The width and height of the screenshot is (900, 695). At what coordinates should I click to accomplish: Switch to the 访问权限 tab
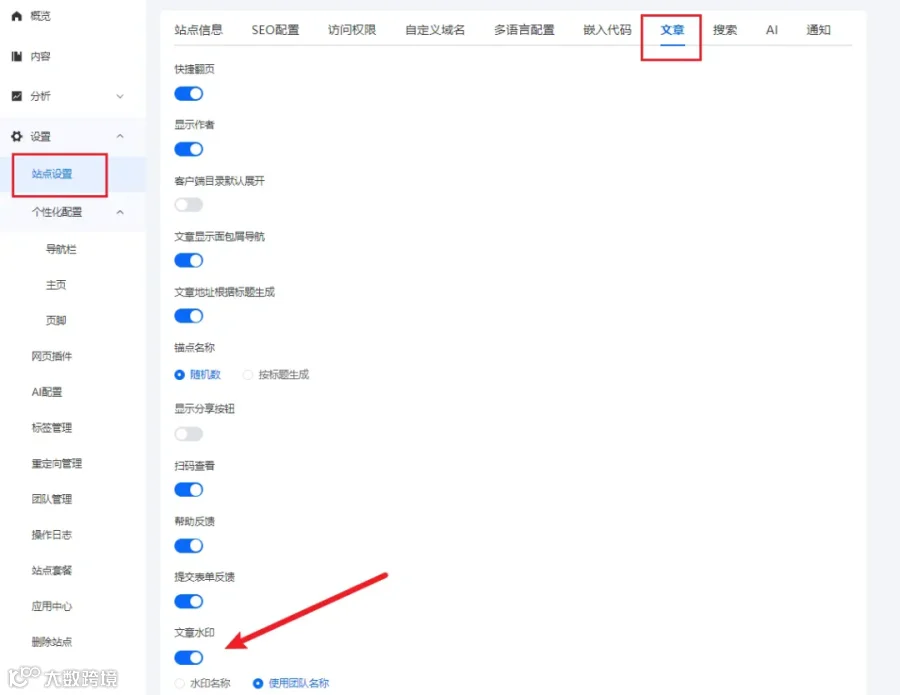coord(352,30)
